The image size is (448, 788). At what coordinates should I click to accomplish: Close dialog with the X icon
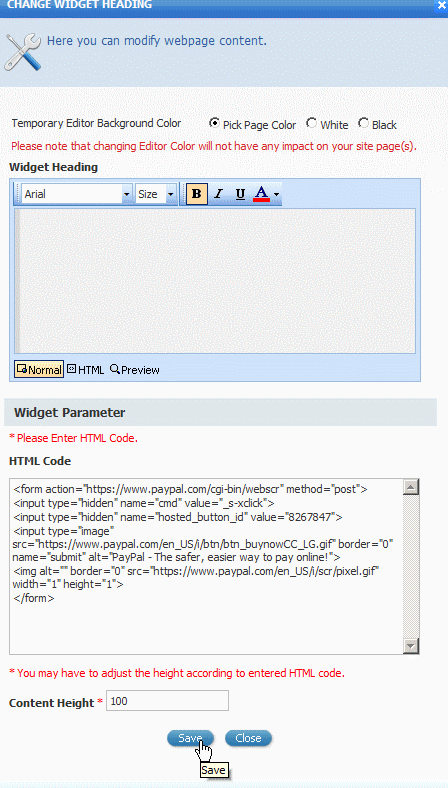(x=442, y=6)
